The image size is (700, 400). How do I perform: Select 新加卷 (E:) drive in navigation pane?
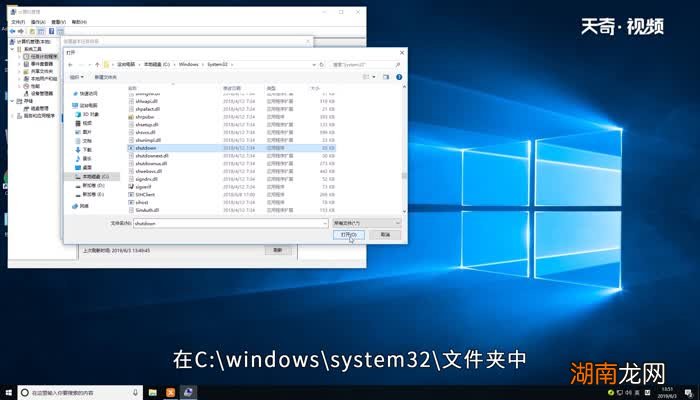(x=90, y=195)
